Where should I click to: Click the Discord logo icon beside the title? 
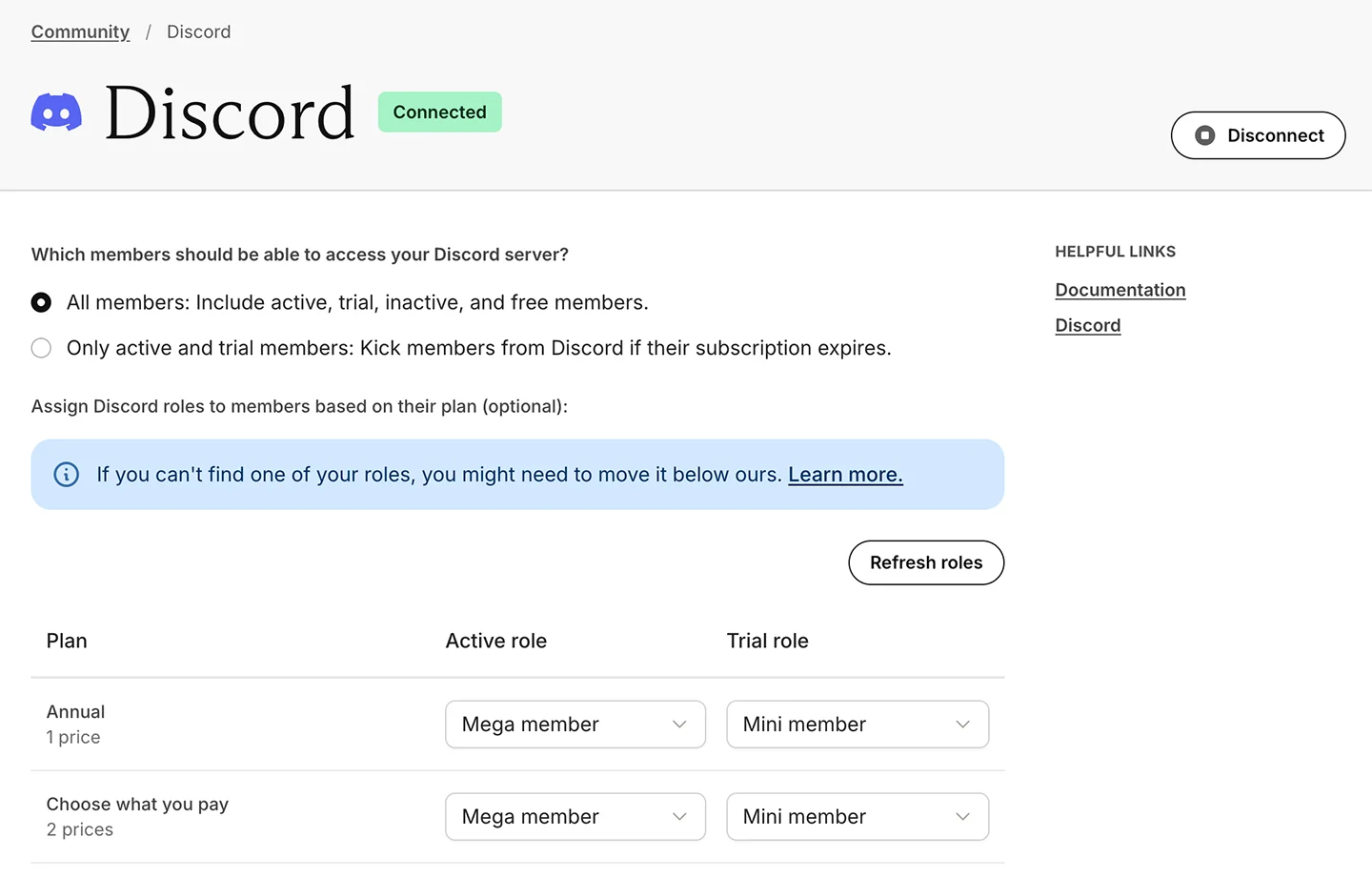56,112
